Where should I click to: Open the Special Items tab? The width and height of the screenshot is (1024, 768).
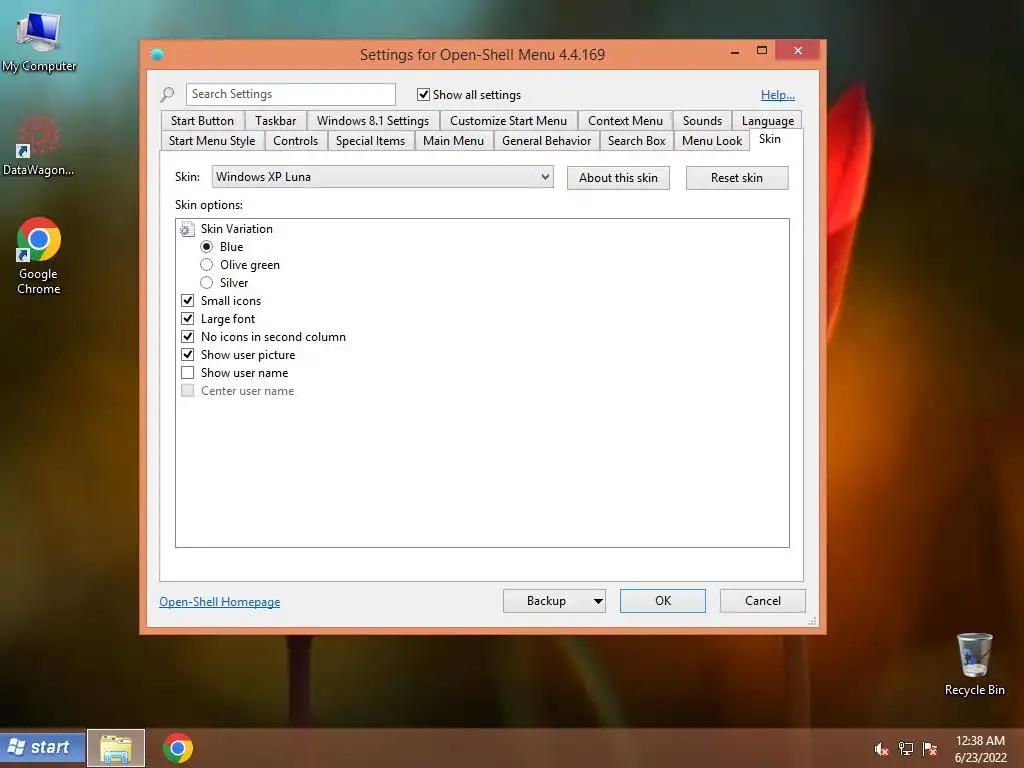click(370, 141)
